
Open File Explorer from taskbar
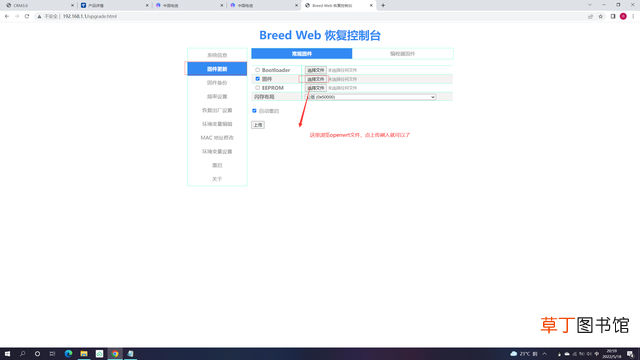click(84, 354)
